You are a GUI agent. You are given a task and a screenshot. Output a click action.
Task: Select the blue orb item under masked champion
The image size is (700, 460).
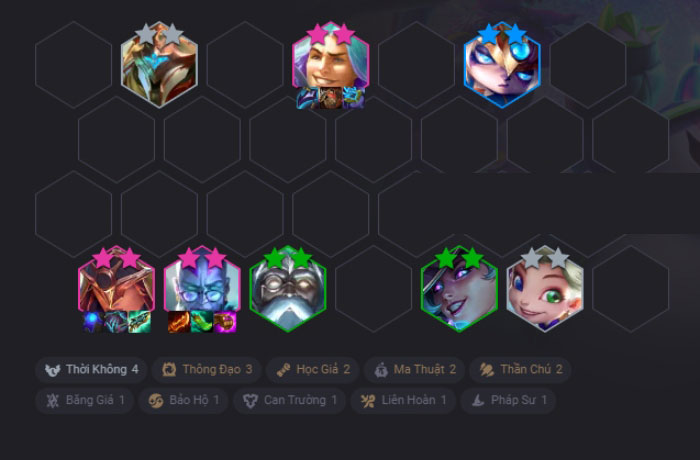(x=93, y=322)
